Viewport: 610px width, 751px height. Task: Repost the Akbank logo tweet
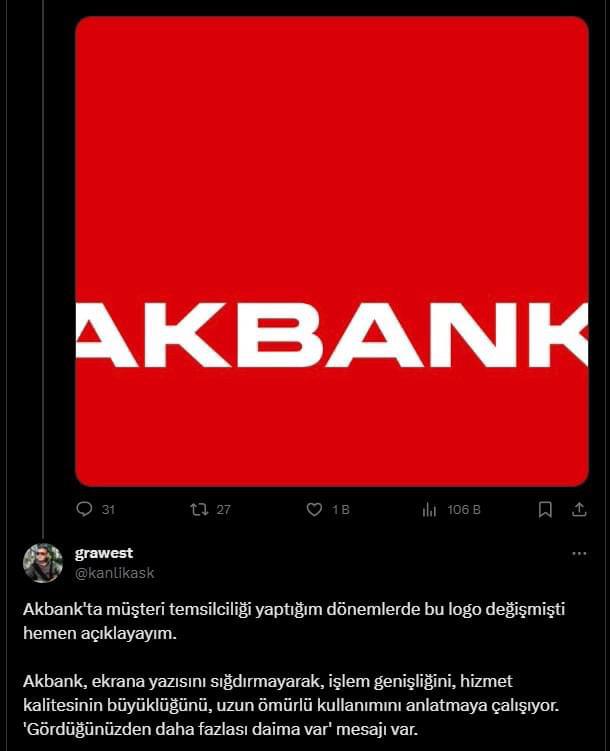point(199,509)
